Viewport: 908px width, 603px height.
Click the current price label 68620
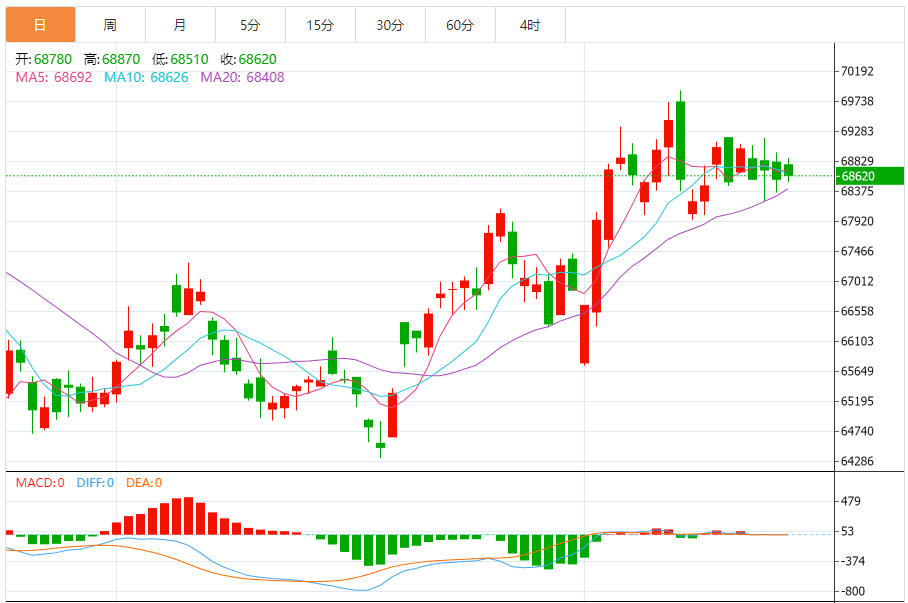click(869, 176)
